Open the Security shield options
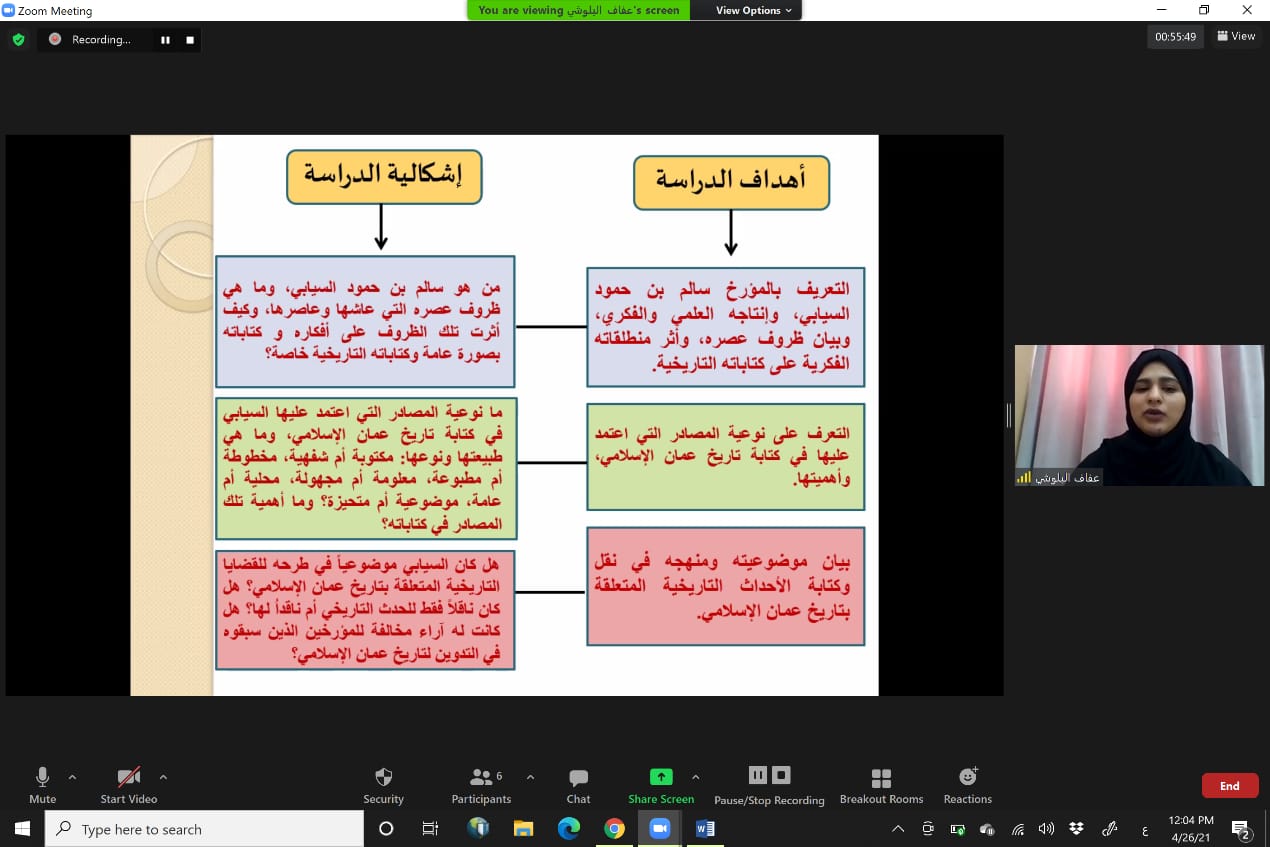This screenshot has width=1270, height=847. [x=383, y=785]
